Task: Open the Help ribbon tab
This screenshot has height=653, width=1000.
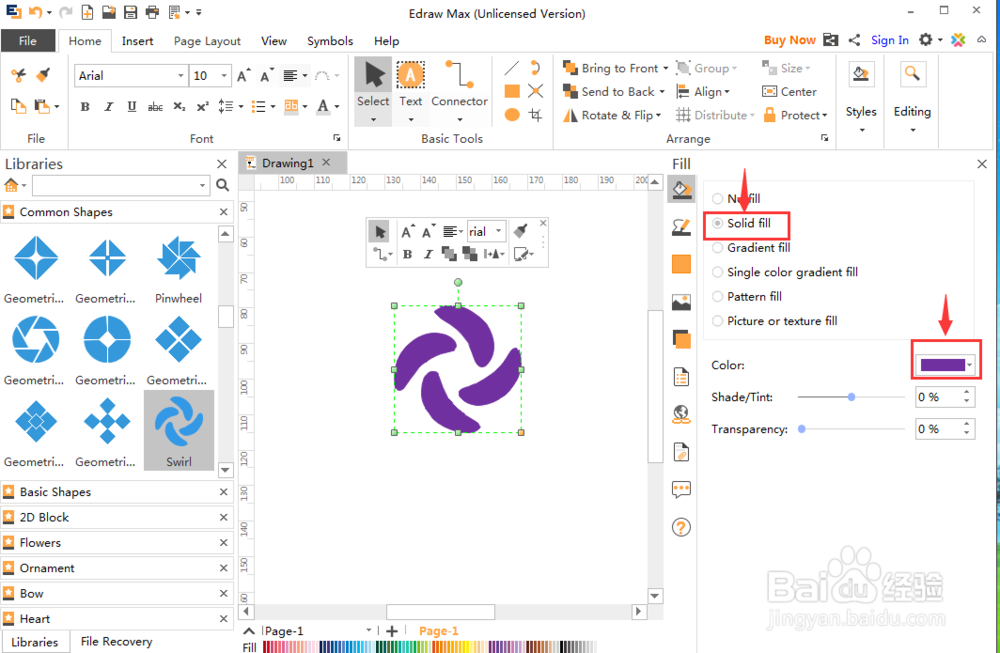Action: pos(386,41)
